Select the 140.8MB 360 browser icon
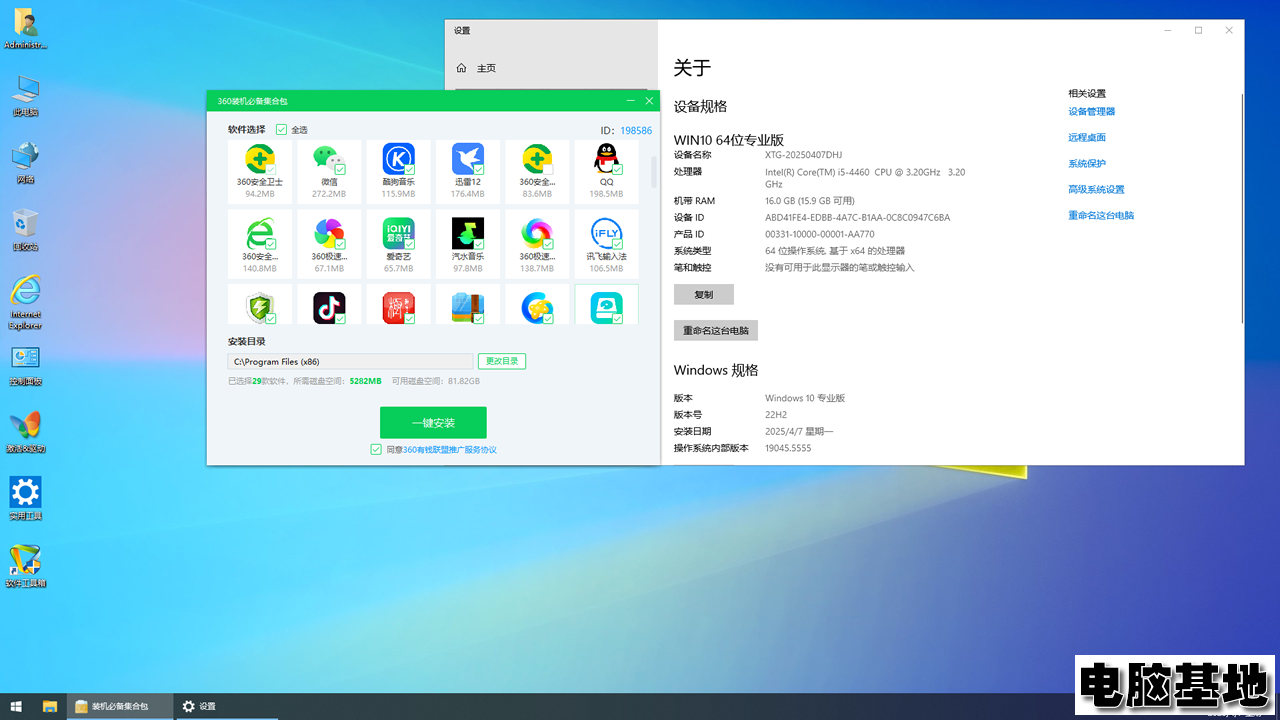This screenshot has height=720, width=1280. click(260, 233)
